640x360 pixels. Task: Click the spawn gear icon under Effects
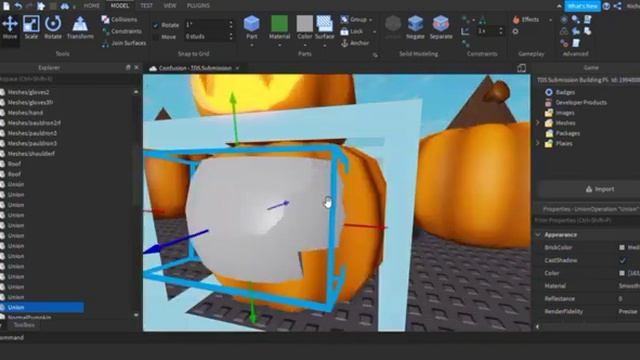[516, 31]
